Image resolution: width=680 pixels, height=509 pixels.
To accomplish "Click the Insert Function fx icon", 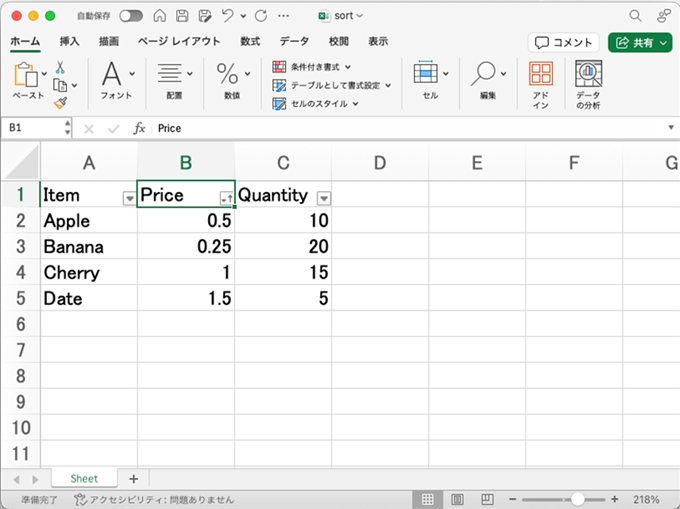I will [x=139, y=128].
